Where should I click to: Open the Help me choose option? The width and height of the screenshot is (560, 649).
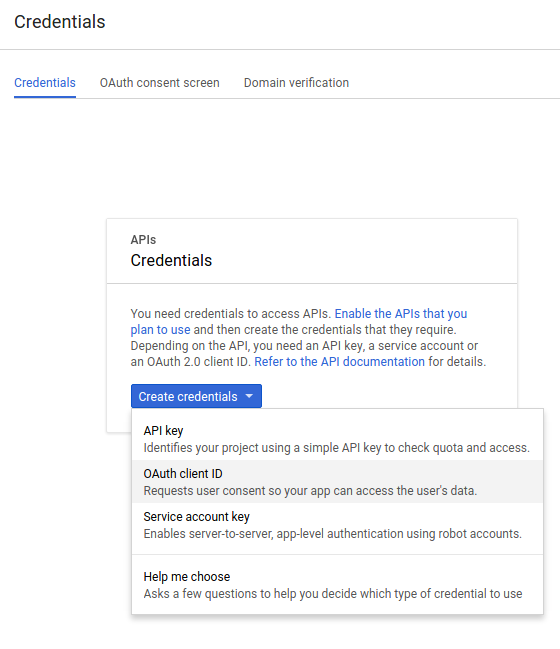337,585
